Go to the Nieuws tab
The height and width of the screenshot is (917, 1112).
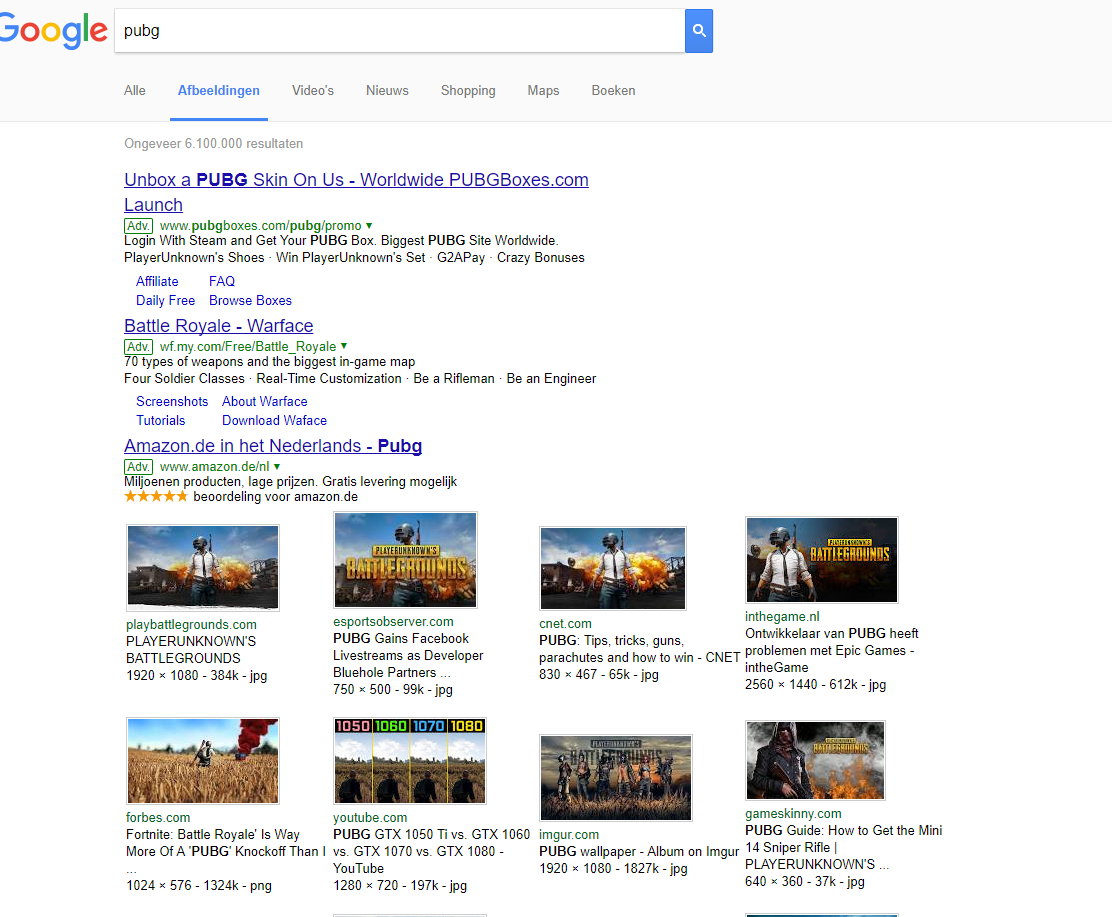tap(387, 91)
